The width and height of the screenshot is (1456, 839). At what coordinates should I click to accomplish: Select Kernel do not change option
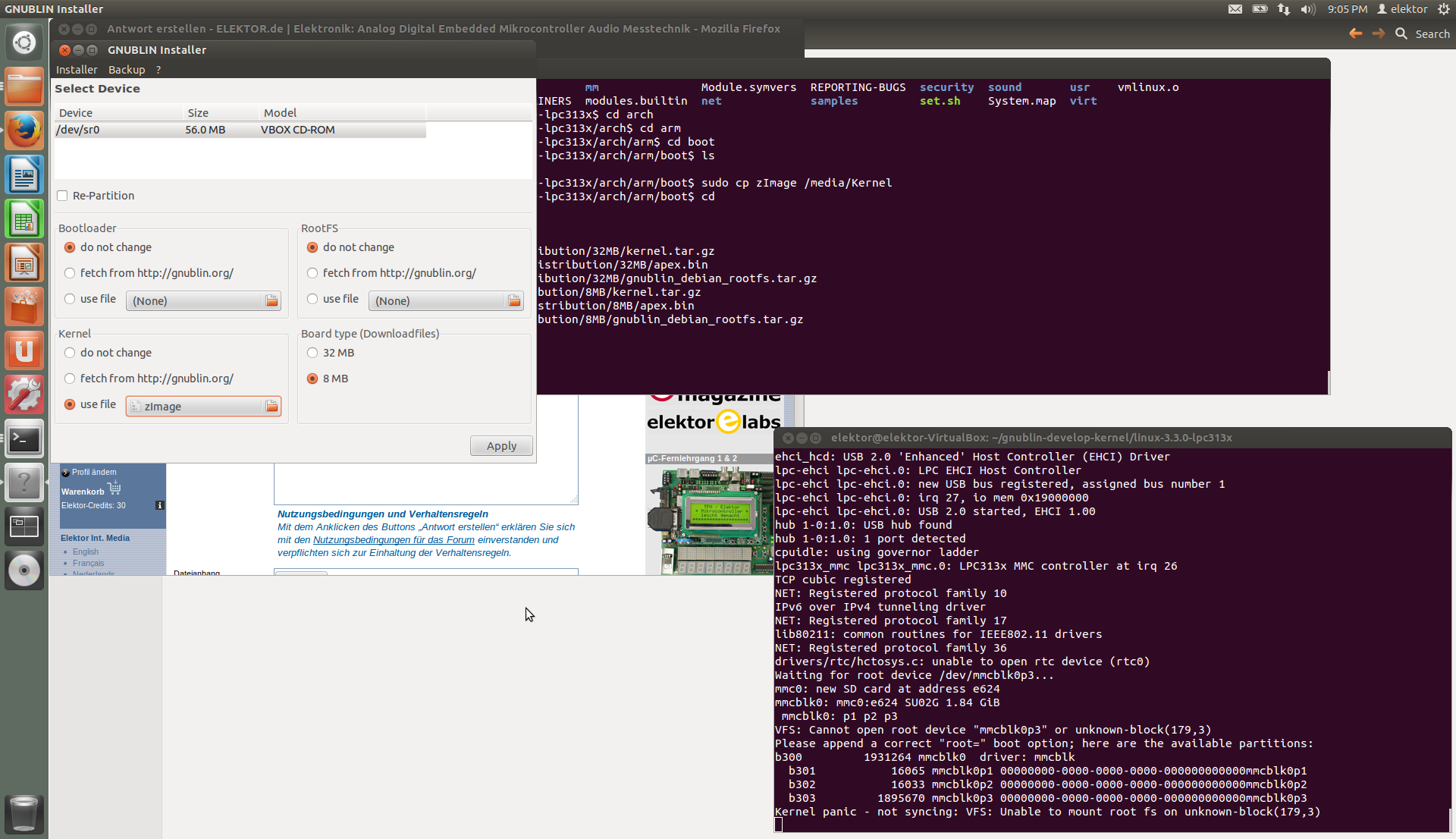[x=71, y=353]
